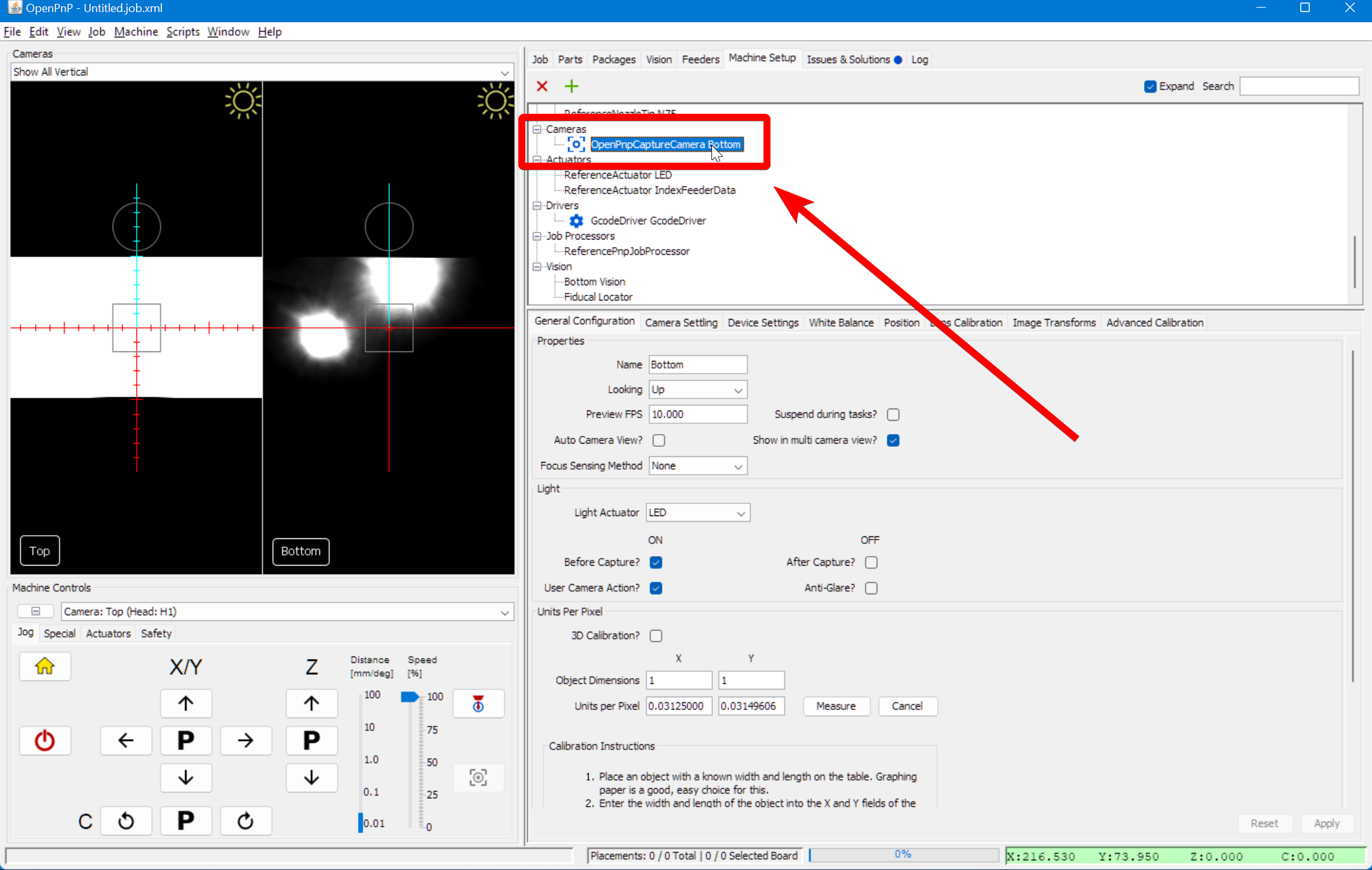The width and height of the screenshot is (1372, 870).
Task: Click the sun brightness icon on Top camera view
Action: point(242,101)
